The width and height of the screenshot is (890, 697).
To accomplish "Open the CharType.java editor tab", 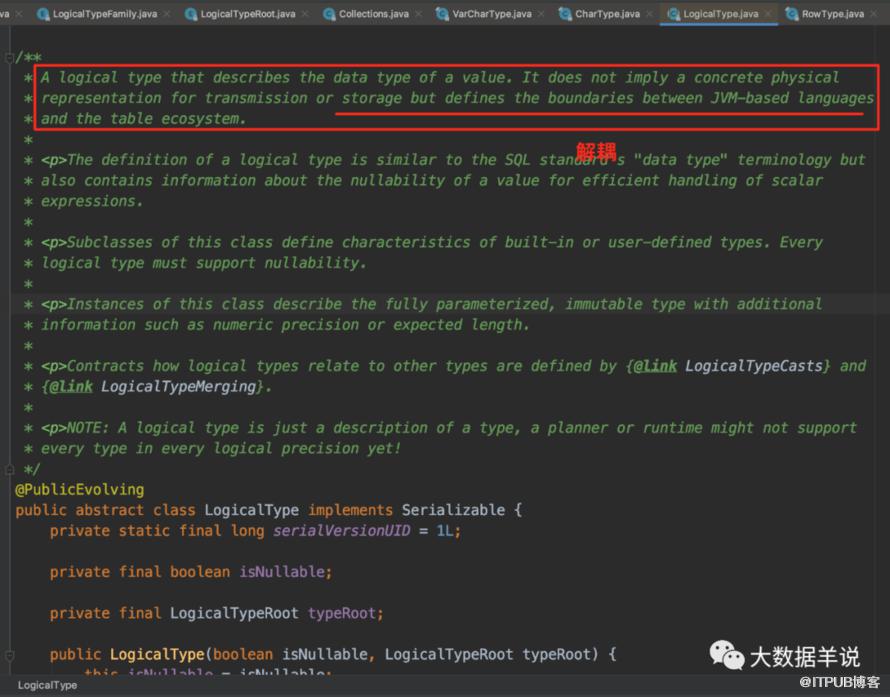I will click(x=607, y=14).
